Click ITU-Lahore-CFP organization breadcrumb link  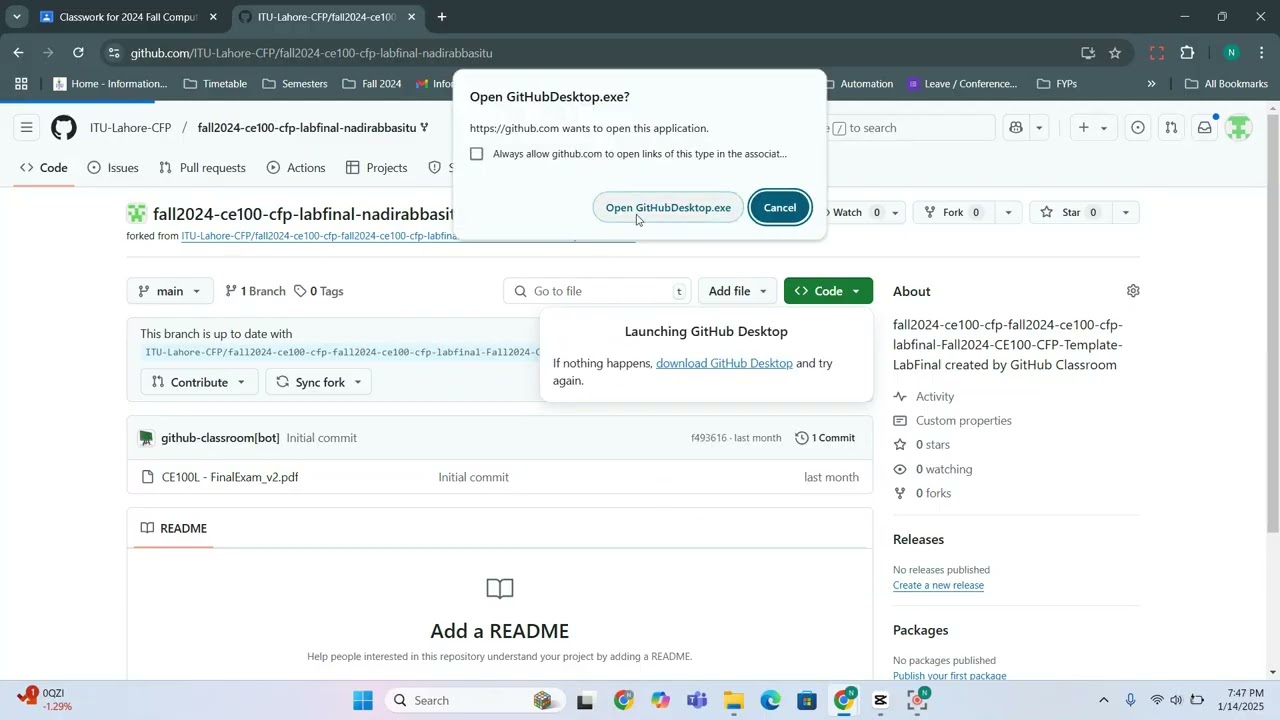[x=131, y=128]
